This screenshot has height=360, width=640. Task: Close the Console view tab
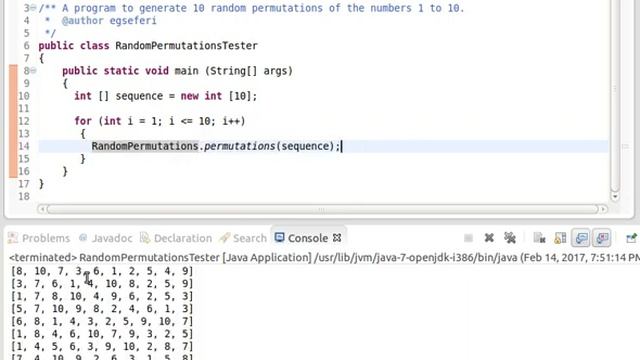(x=337, y=238)
